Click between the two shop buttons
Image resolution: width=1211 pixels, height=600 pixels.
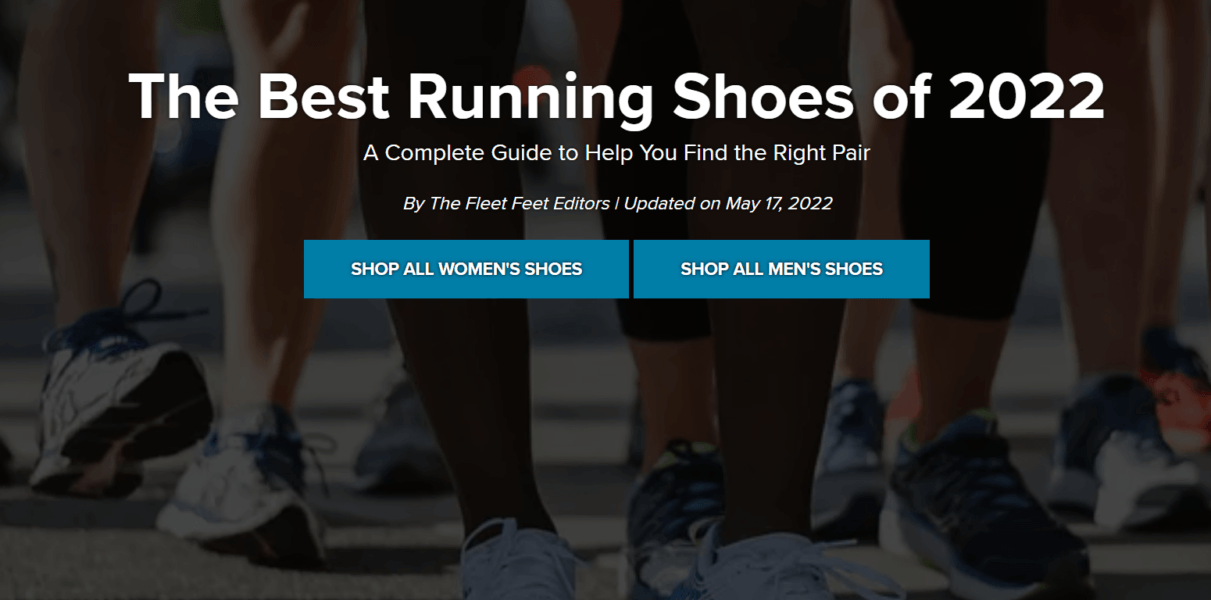630,268
